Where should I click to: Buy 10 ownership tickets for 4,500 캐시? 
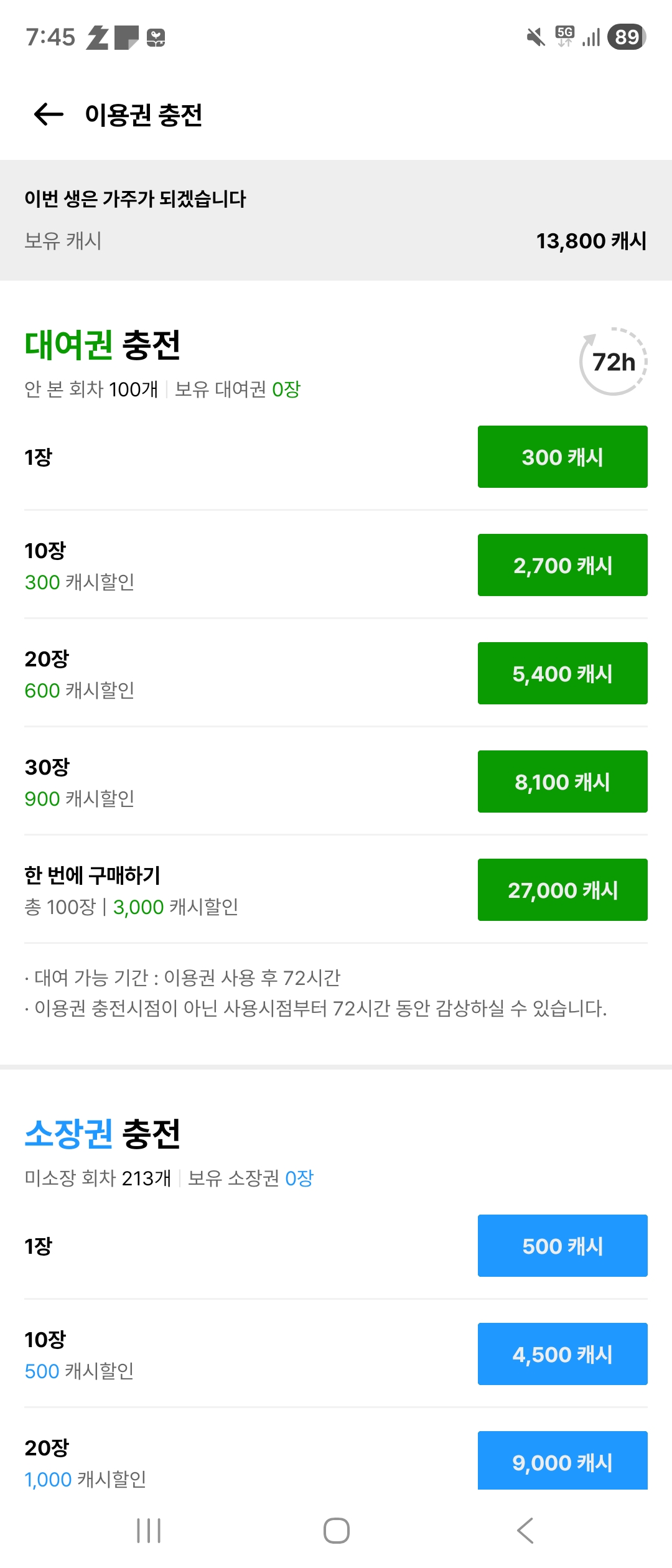point(562,1354)
